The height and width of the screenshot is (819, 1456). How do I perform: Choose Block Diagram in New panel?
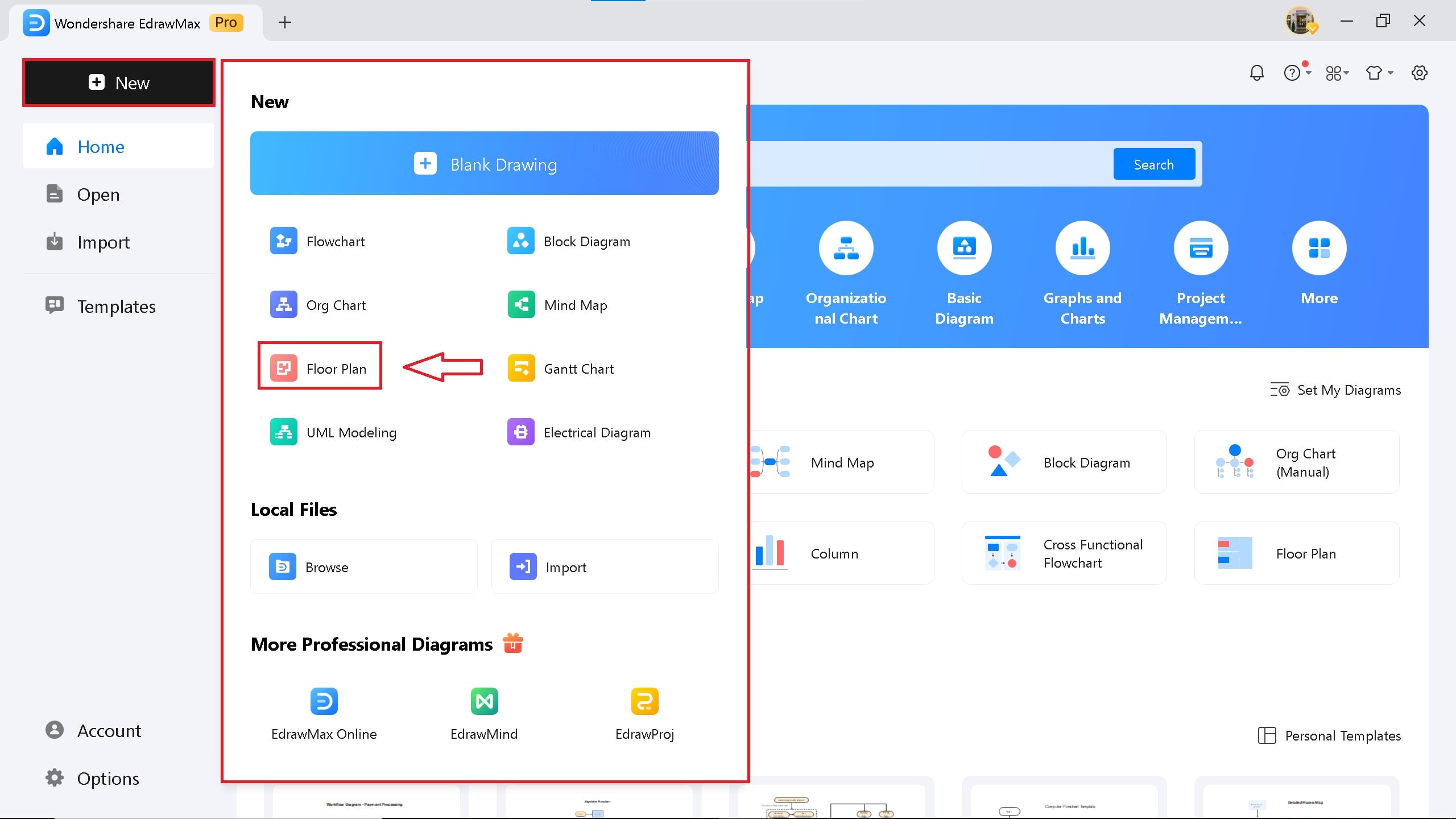click(x=569, y=241)
